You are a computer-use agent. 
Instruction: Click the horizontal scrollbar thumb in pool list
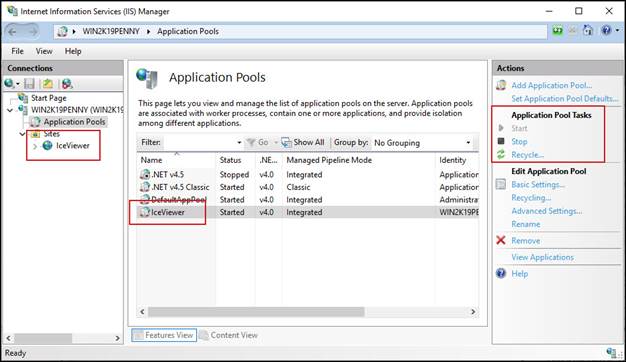click(256, 312)
